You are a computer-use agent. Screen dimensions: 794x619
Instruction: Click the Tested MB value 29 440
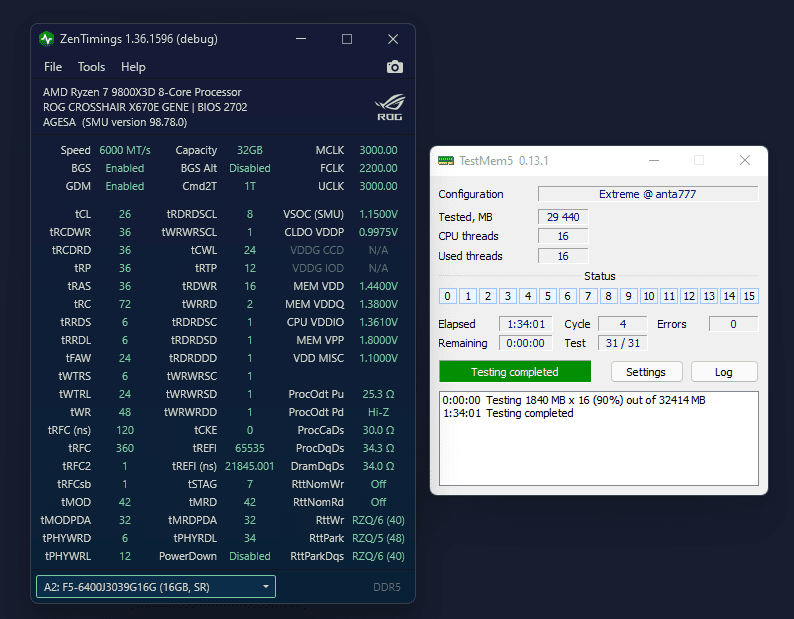(x=563, y=217)
